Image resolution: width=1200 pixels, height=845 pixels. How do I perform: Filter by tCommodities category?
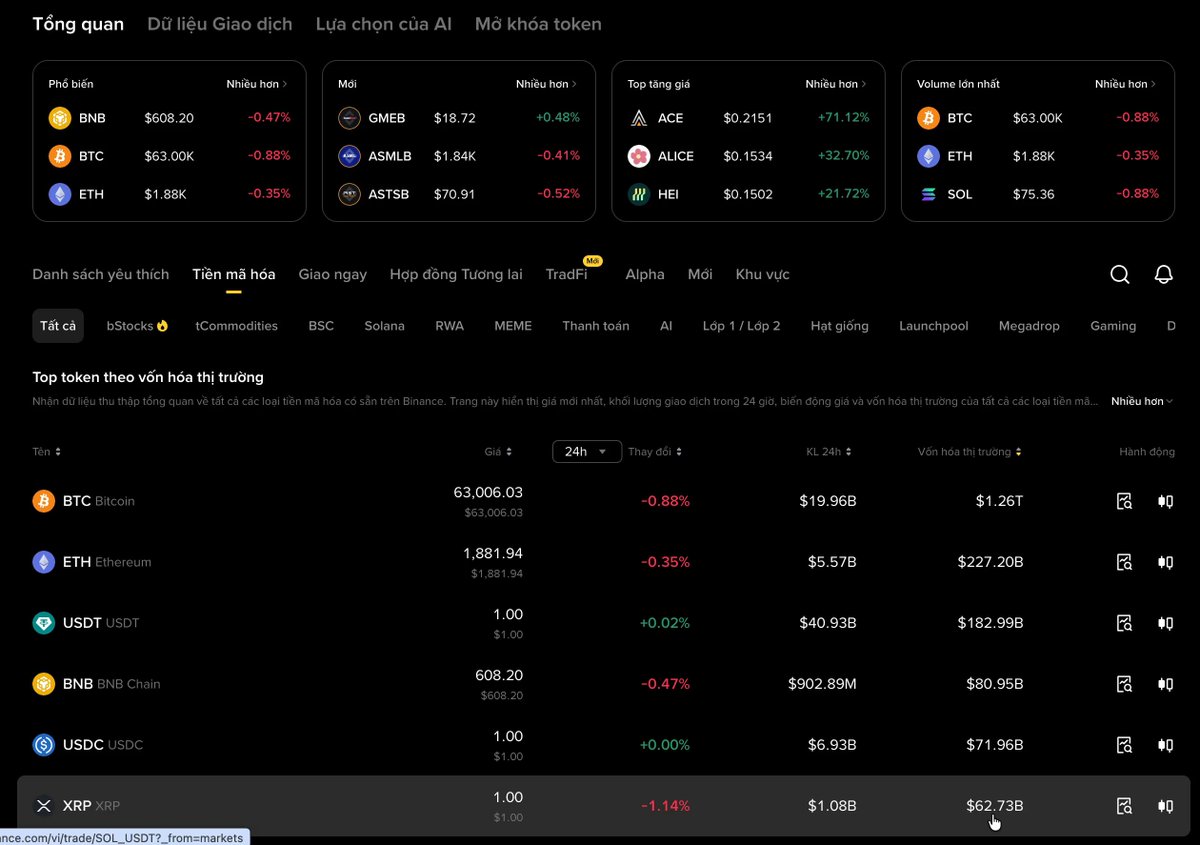237,326
